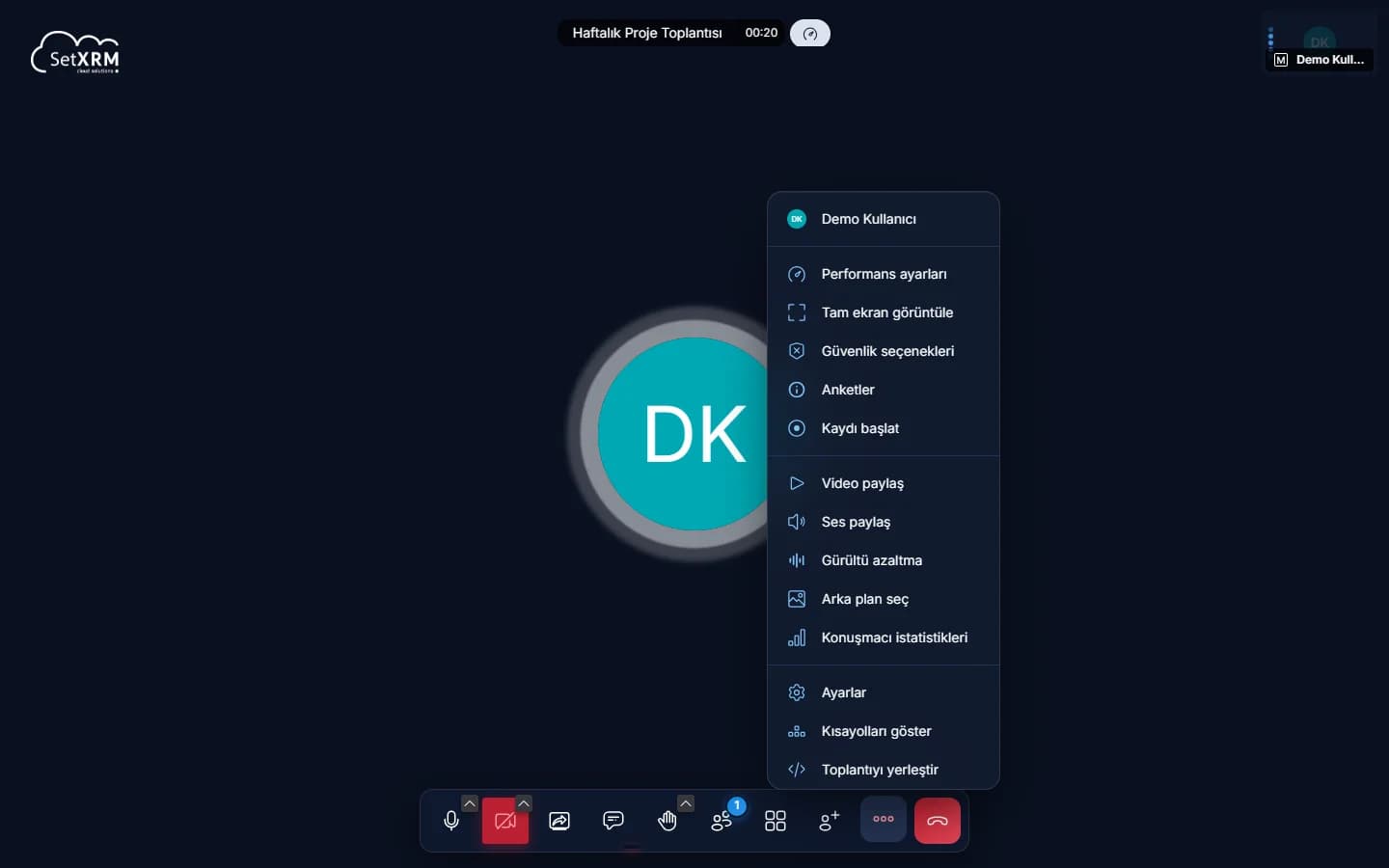Click the 00:20 meeting timer
Image resolution: width=1389 pixels, height=868 pixels.
pyautogui.click(x=761, y=33)
